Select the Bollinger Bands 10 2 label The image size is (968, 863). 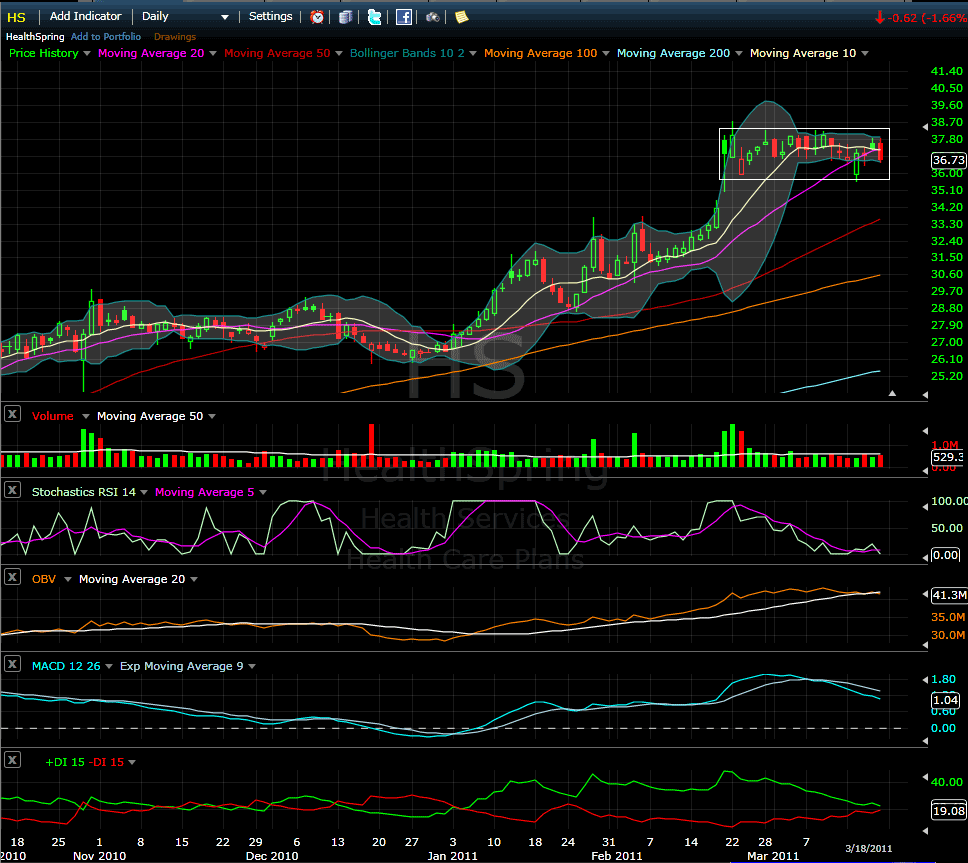[407, 53]
